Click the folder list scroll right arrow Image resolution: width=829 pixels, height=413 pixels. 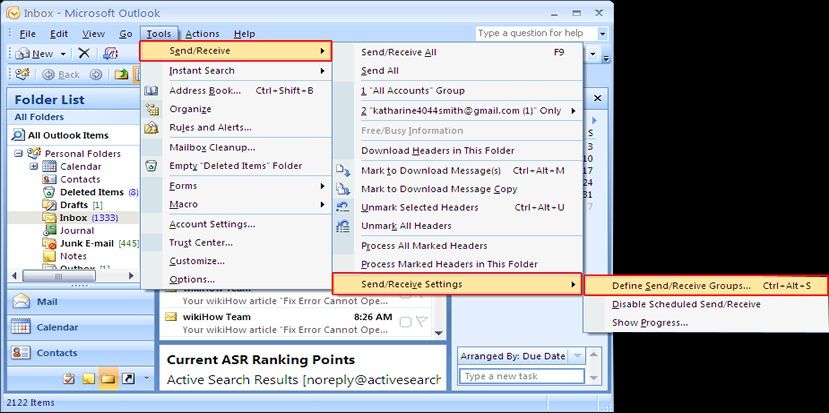(131, 276)
